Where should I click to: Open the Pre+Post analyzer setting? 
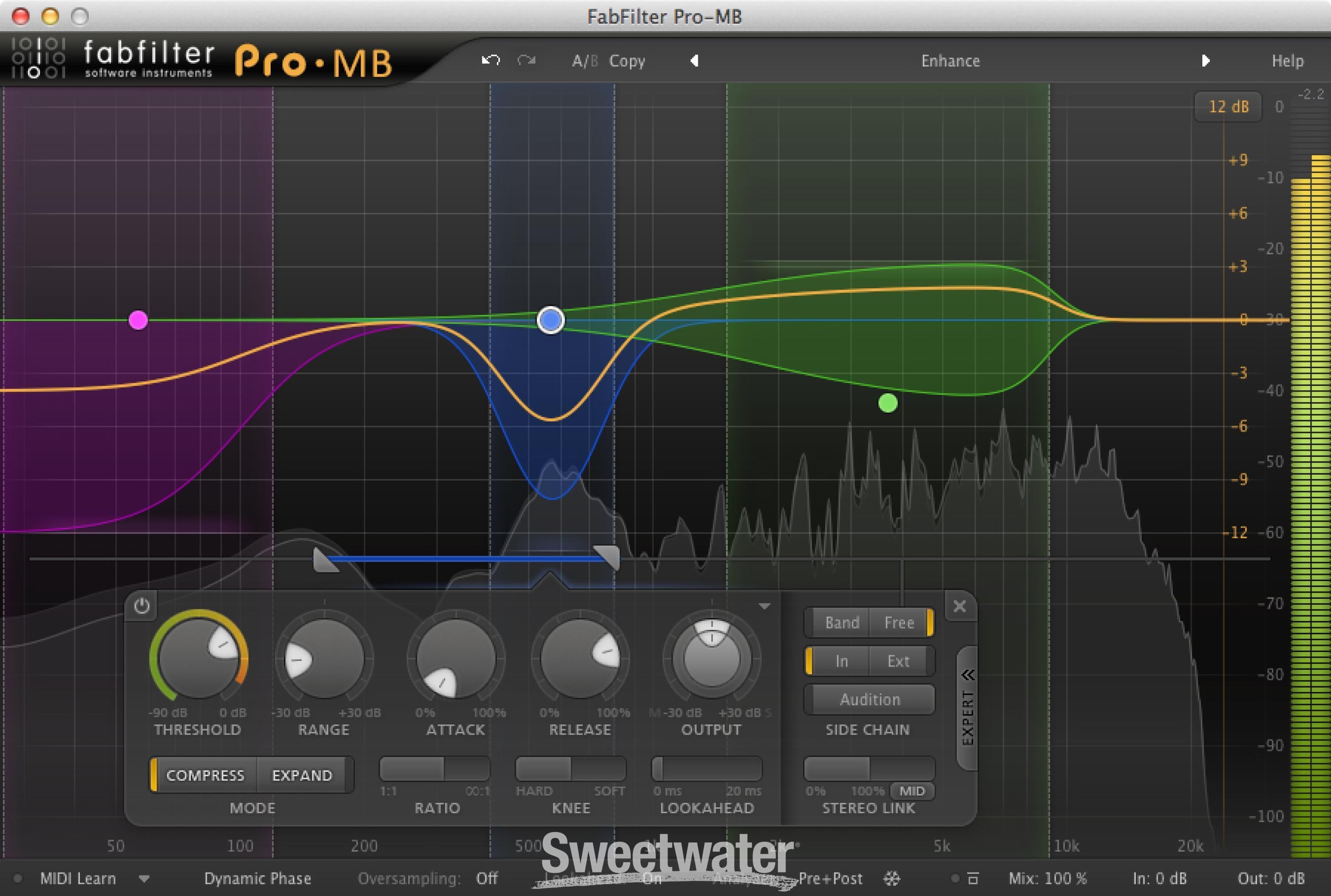point(831,878)
